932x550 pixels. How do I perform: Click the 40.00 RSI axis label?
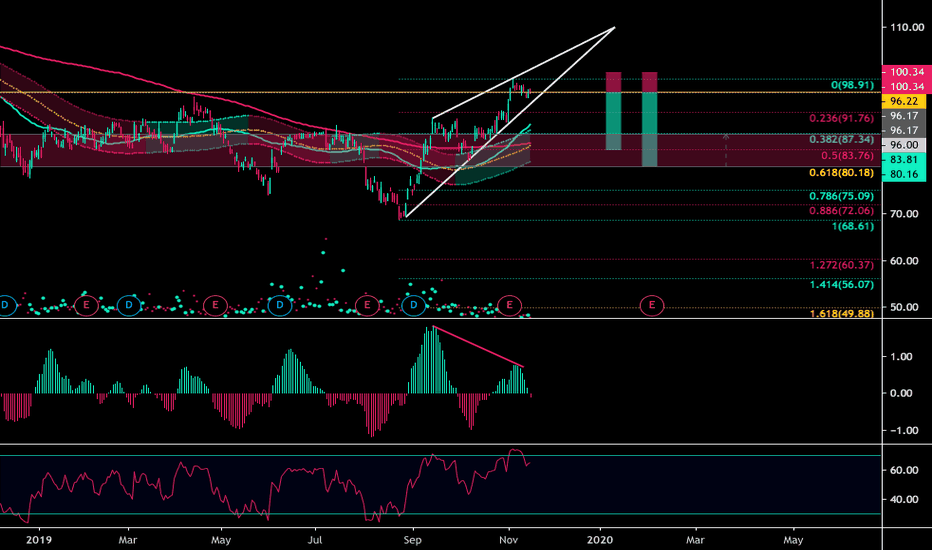[x=904, y=499]
